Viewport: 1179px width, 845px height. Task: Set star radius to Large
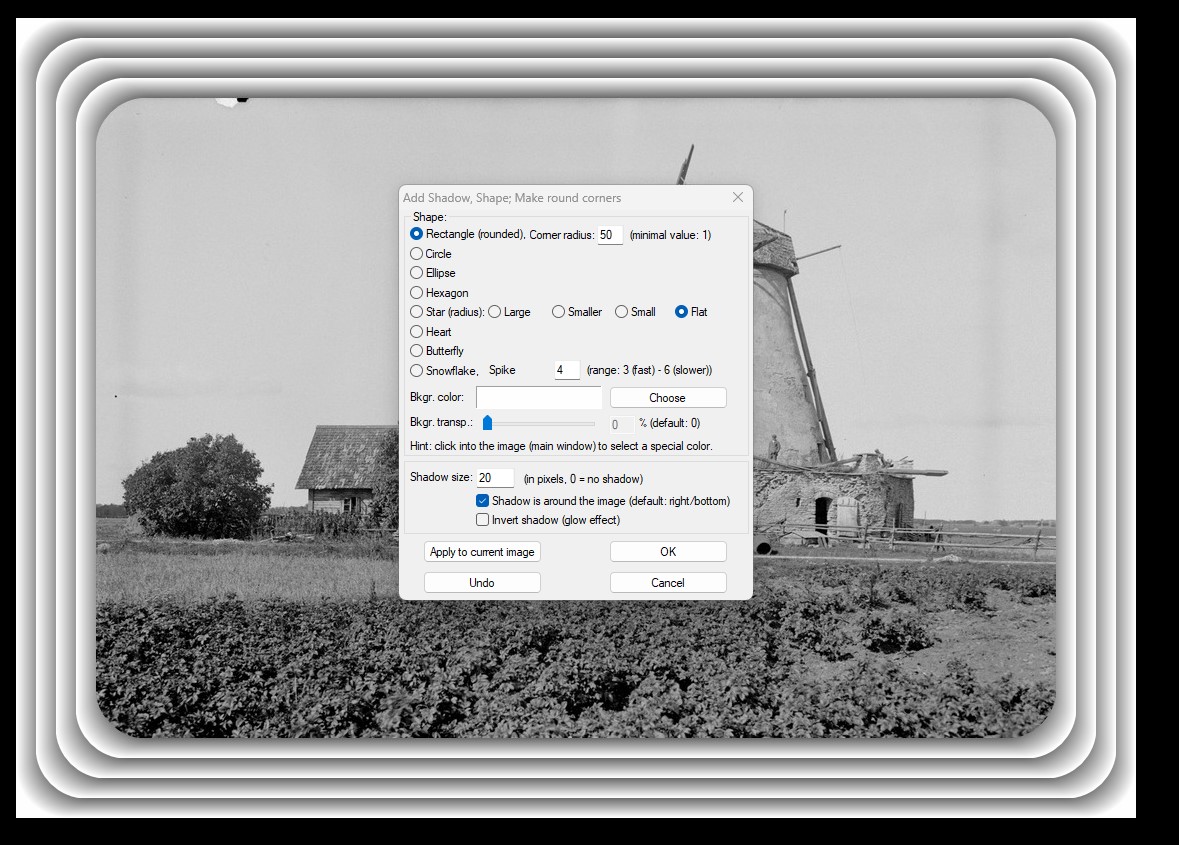(x=495, y=312)
